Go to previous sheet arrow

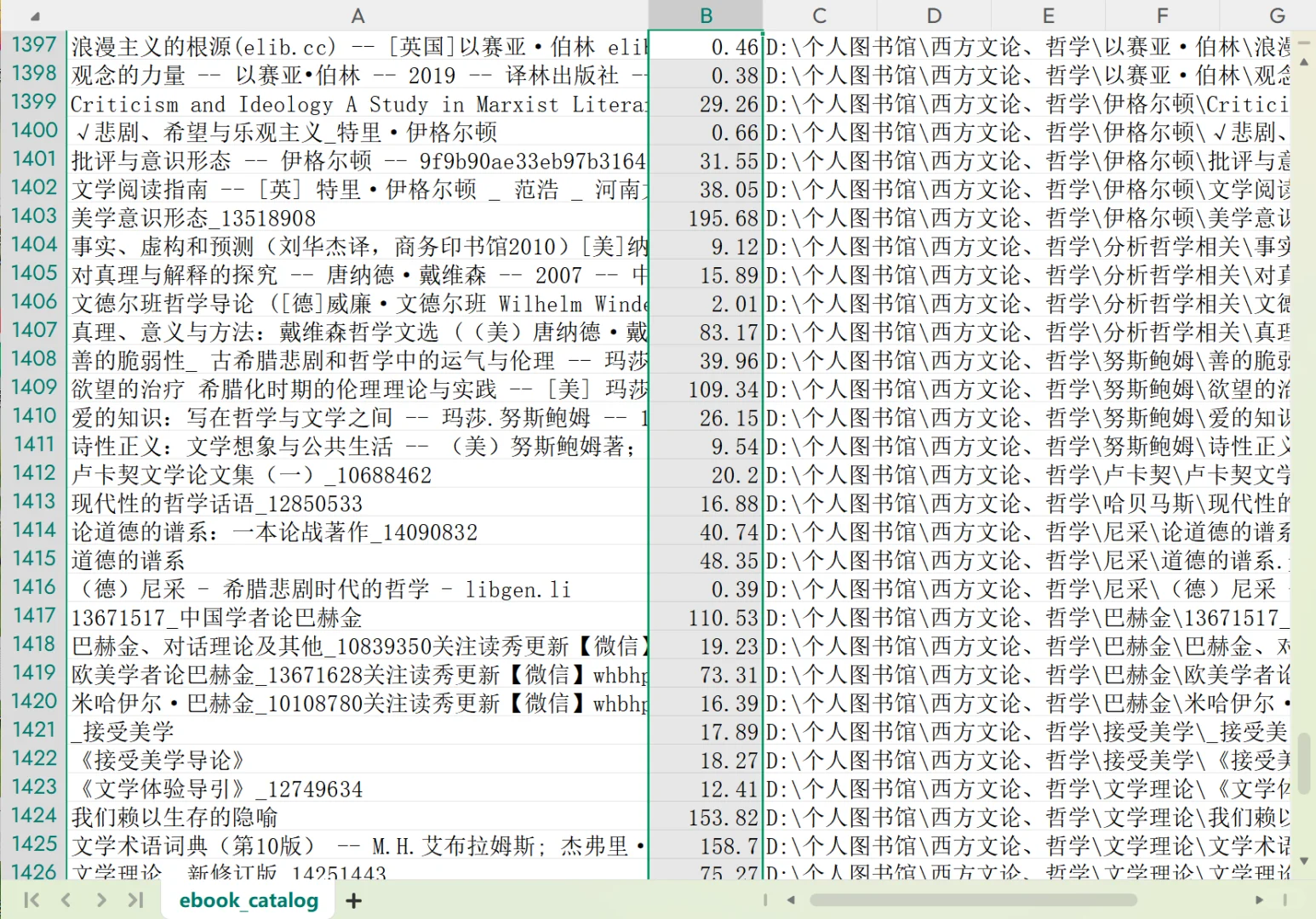point(66,899)
